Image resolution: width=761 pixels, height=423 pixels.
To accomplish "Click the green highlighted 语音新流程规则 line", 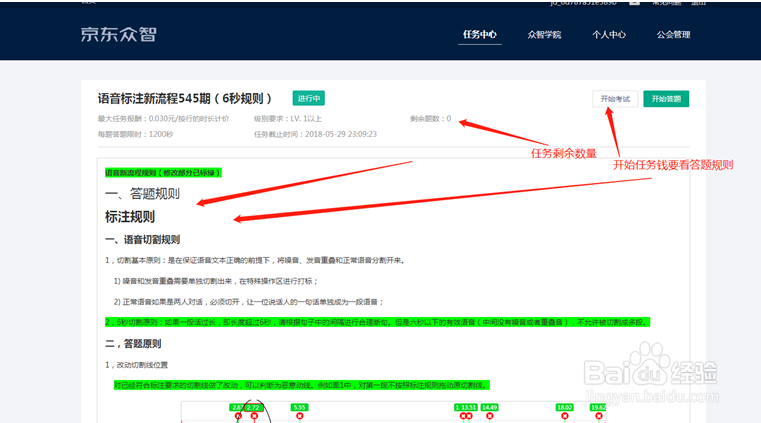I will coord(164,173).
